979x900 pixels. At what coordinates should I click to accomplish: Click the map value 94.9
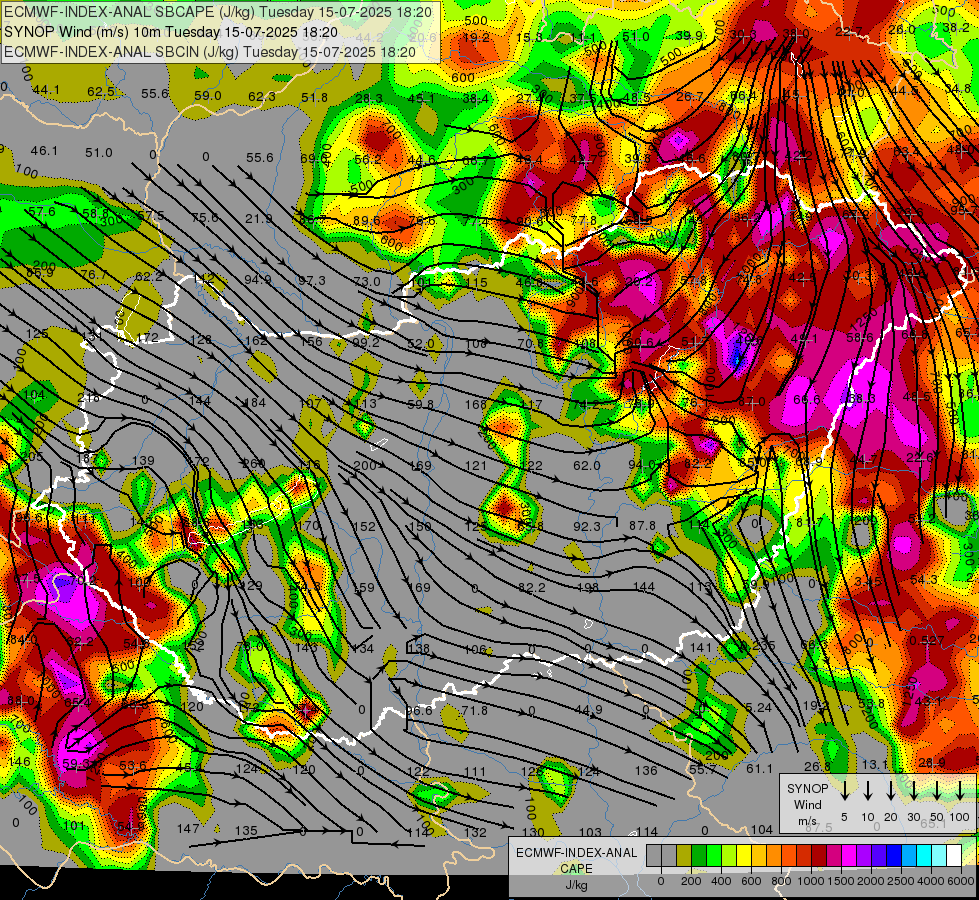point(258,279)
